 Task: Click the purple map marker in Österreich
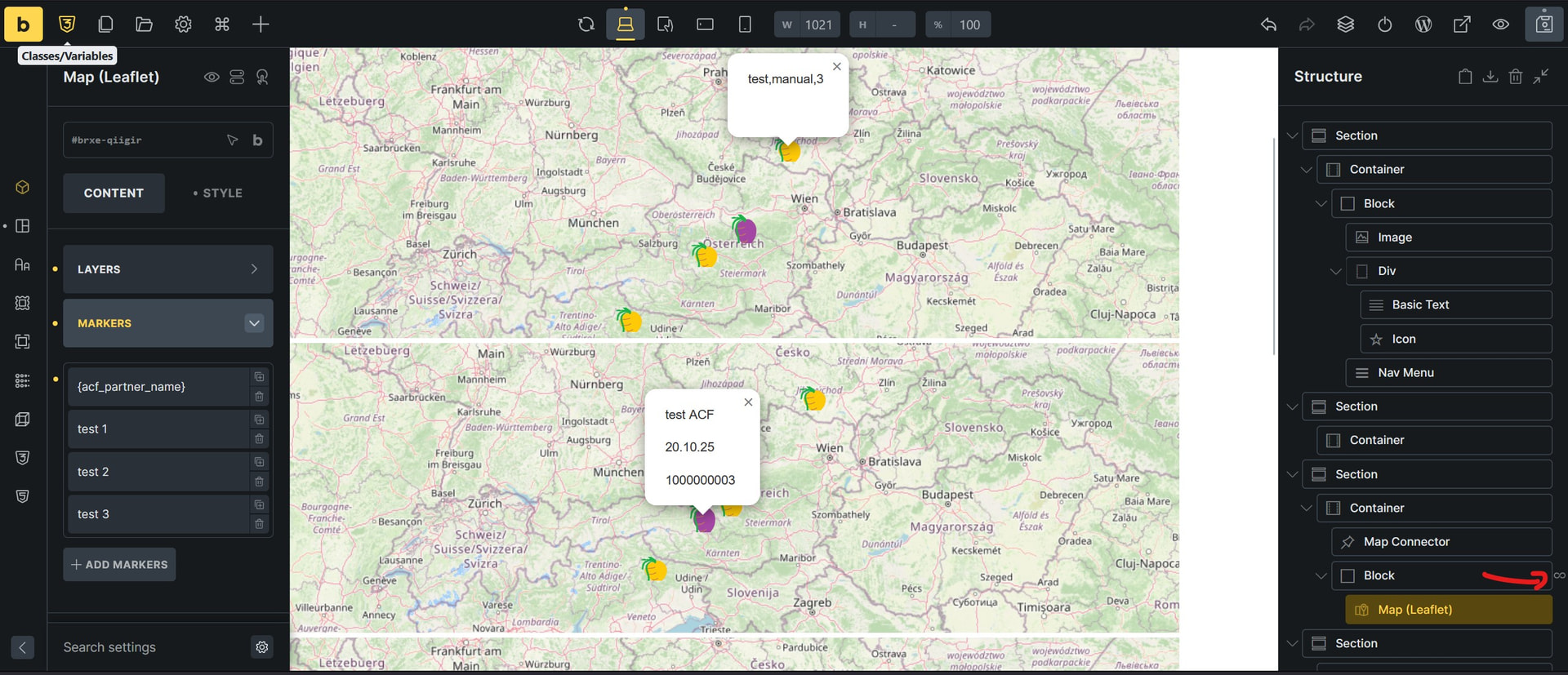(x=745, y=230)
